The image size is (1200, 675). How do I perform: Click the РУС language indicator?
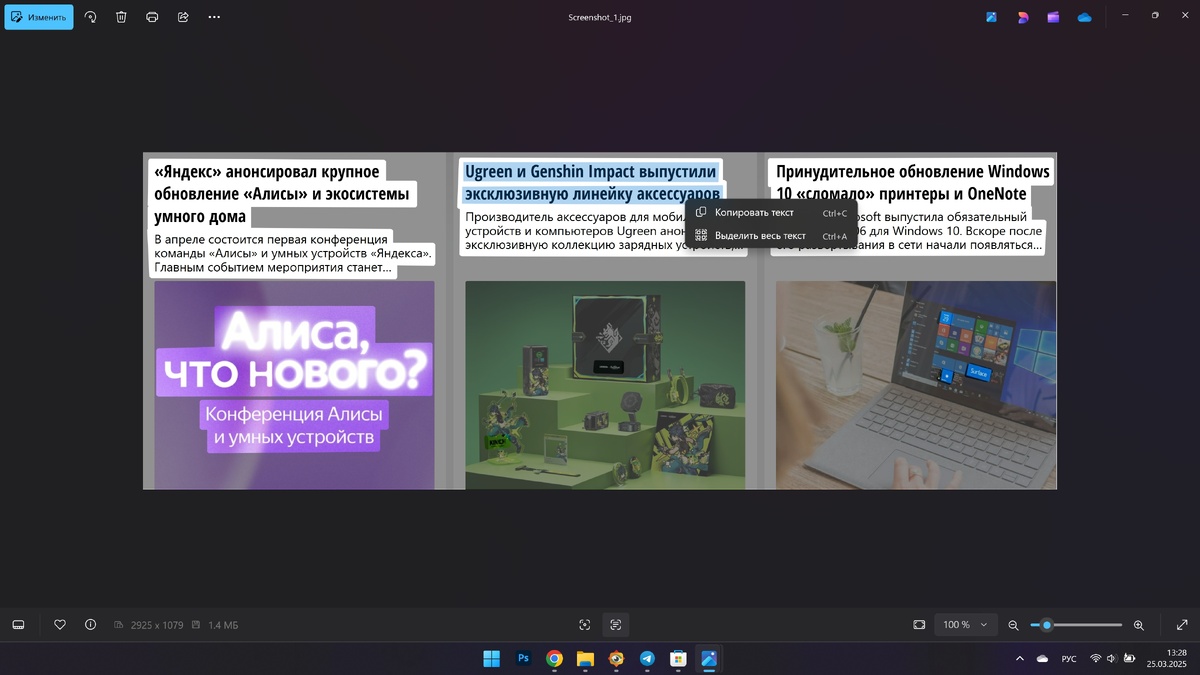[x=1069, y=659]
